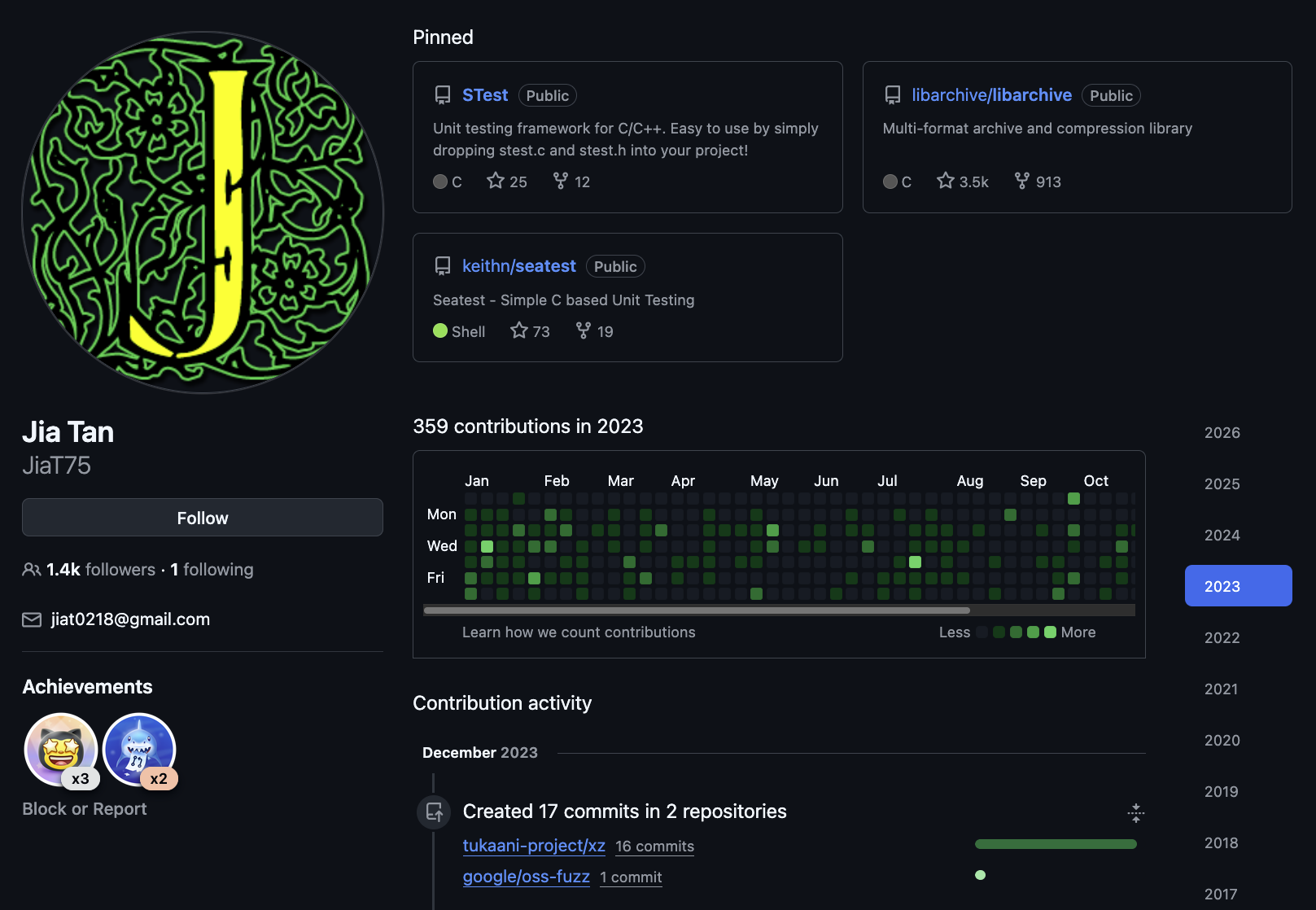Collapse the commits activity section toggle
This screenshot has height=910, width=1316.
(1135, 812)
